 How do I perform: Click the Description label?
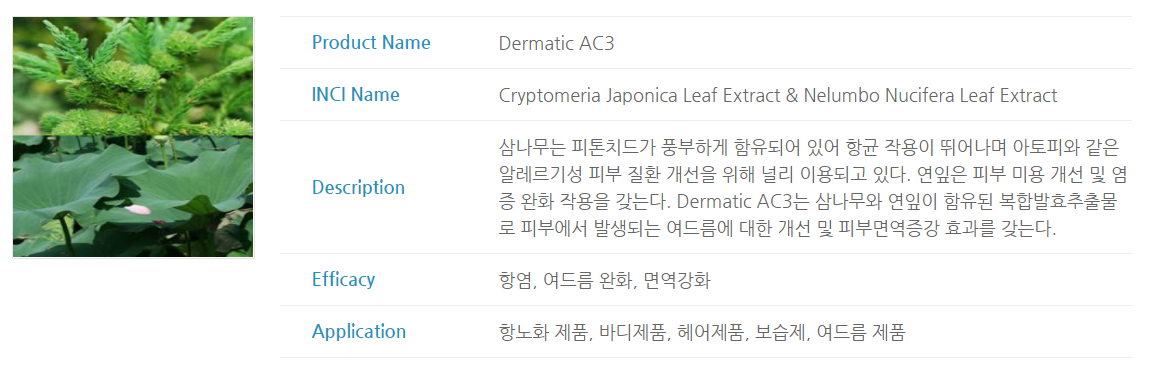coord(358,187)
